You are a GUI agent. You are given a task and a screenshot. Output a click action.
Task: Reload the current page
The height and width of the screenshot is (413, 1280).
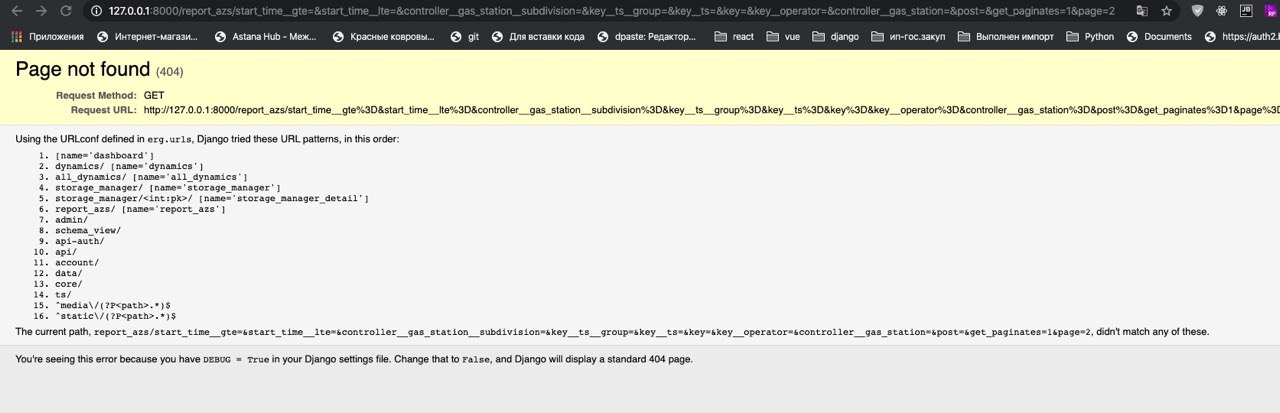[66, 11]
